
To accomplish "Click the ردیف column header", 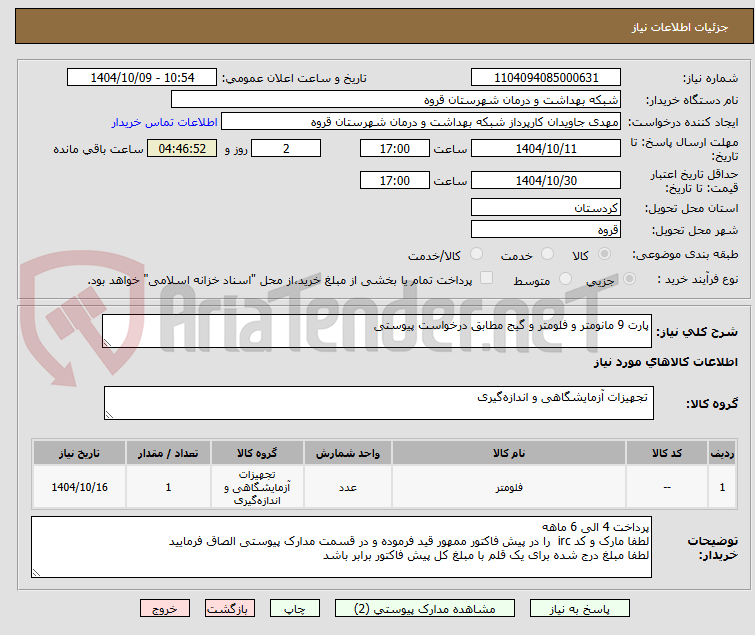I will point(722,453).
